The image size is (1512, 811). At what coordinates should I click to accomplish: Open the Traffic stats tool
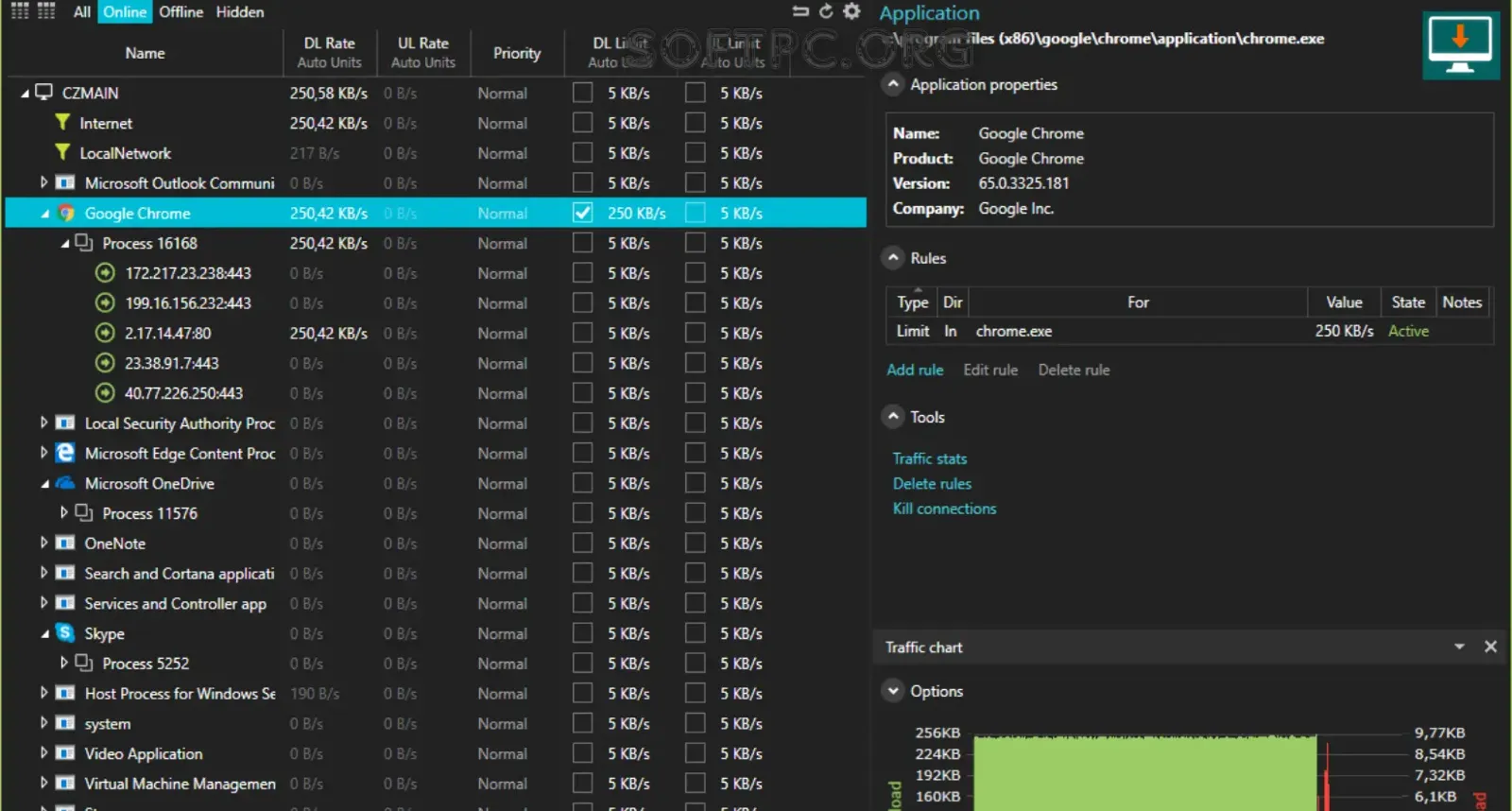pyautogui.click(x=930, y=458)
